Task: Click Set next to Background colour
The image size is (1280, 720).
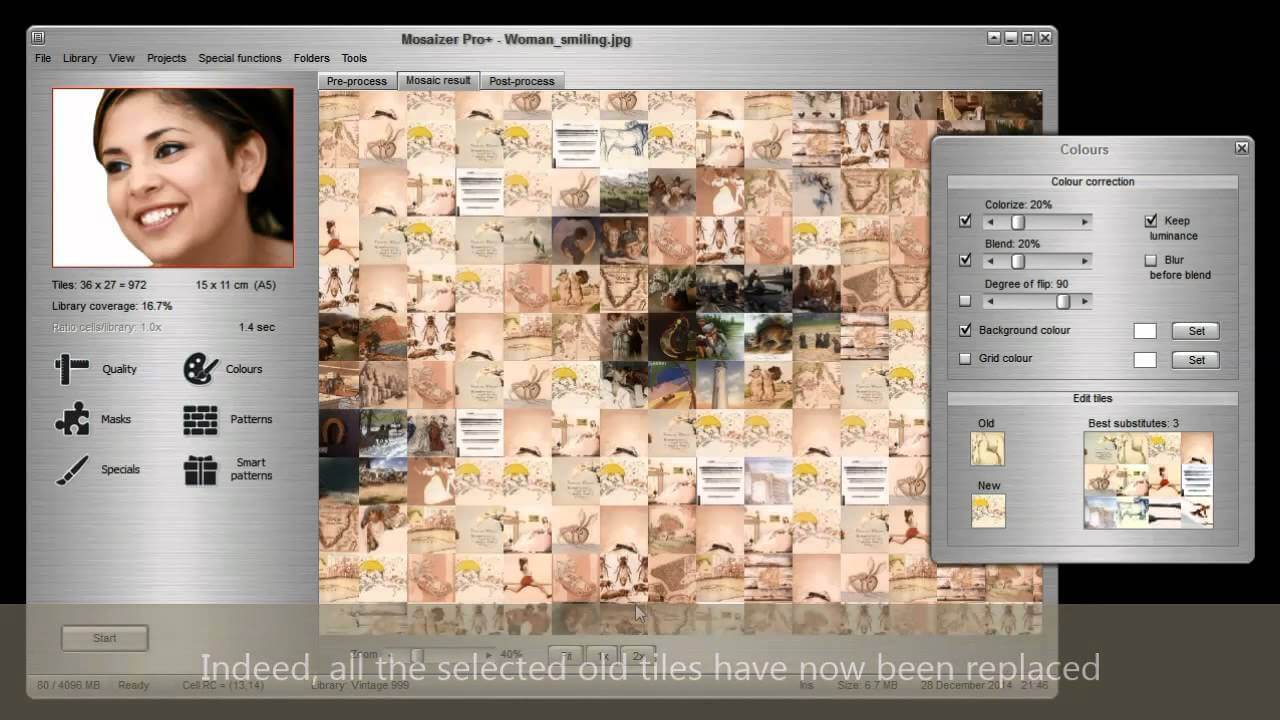Action: coord(1196,331)
